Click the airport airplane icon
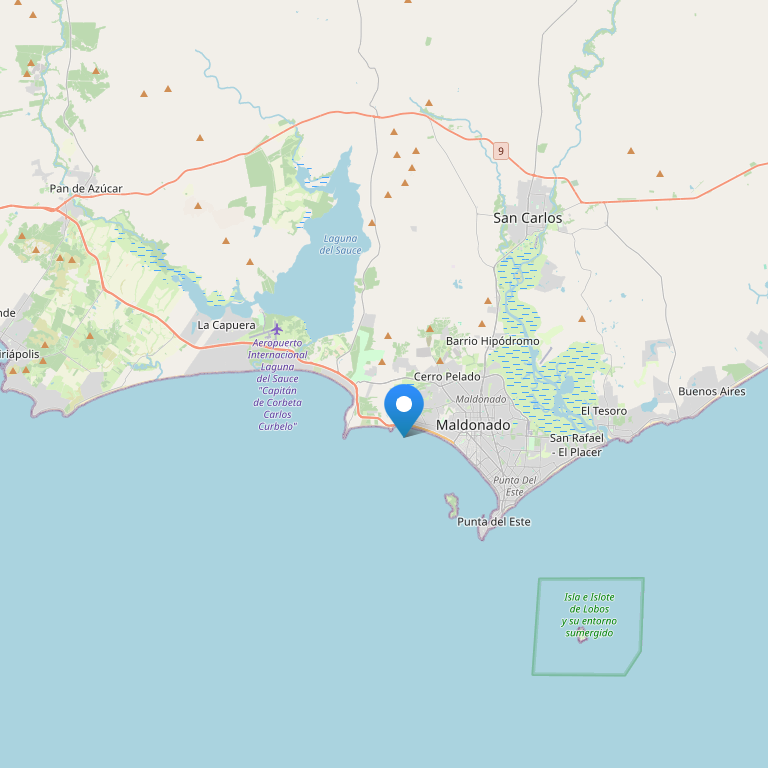The height and width of the screenshot is (768, 768). [x=277, y=329]
